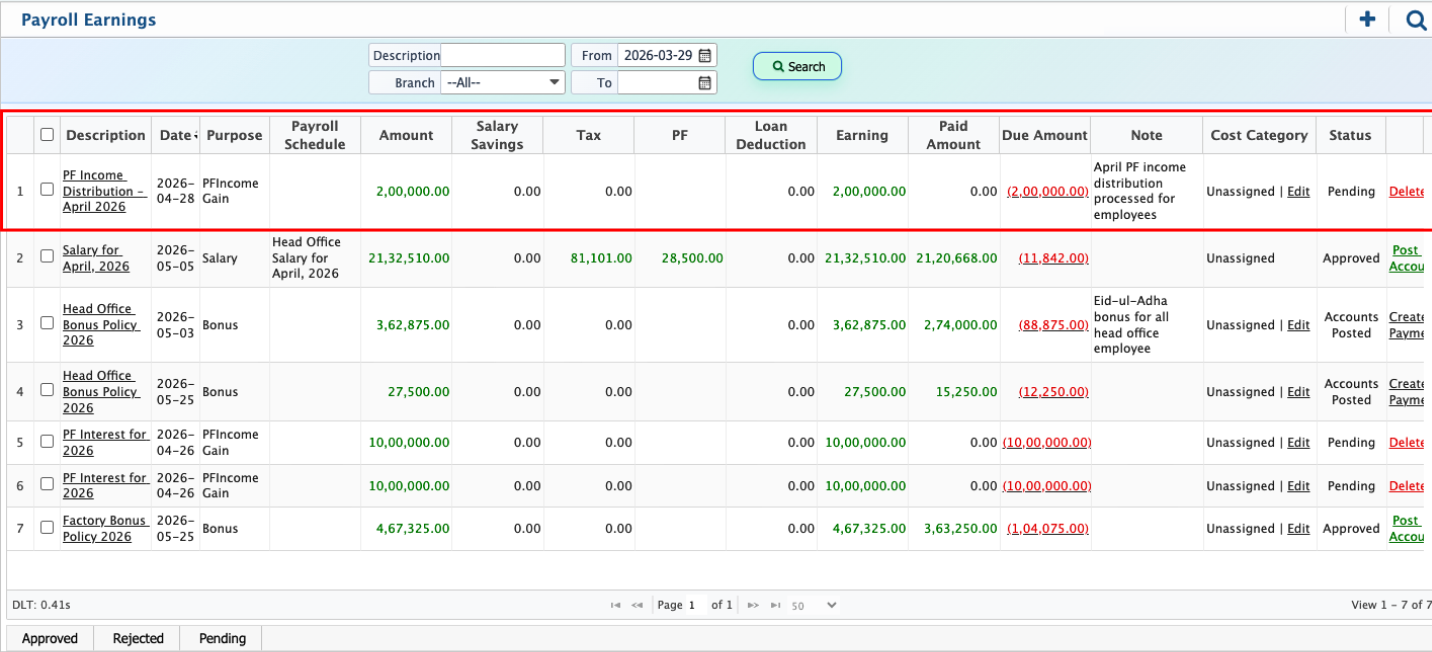1432x652 pixels.
Task: Check the Salary for April, 2026 row
Action: tap(47, 257)
